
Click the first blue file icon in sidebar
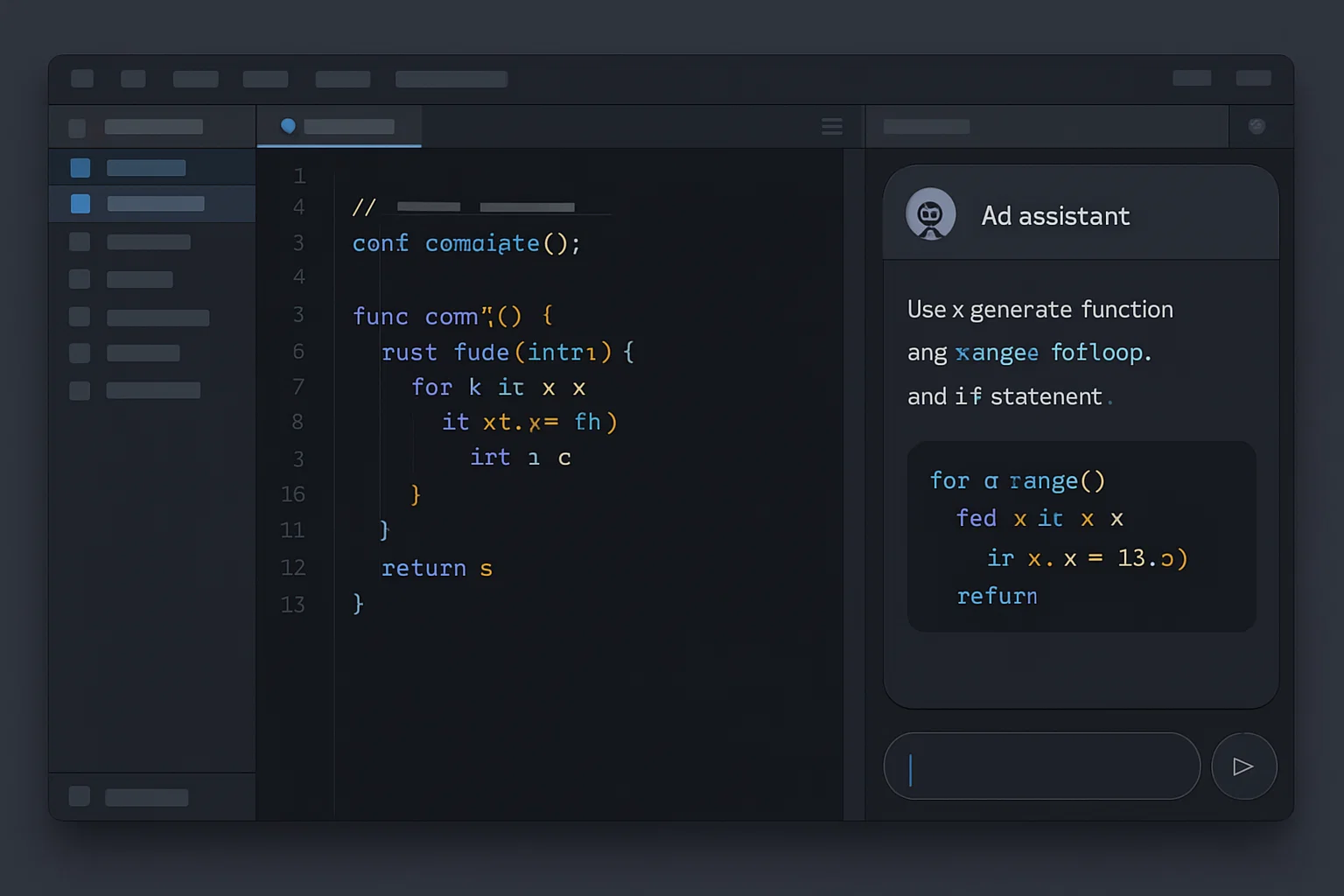click(80, 168)
